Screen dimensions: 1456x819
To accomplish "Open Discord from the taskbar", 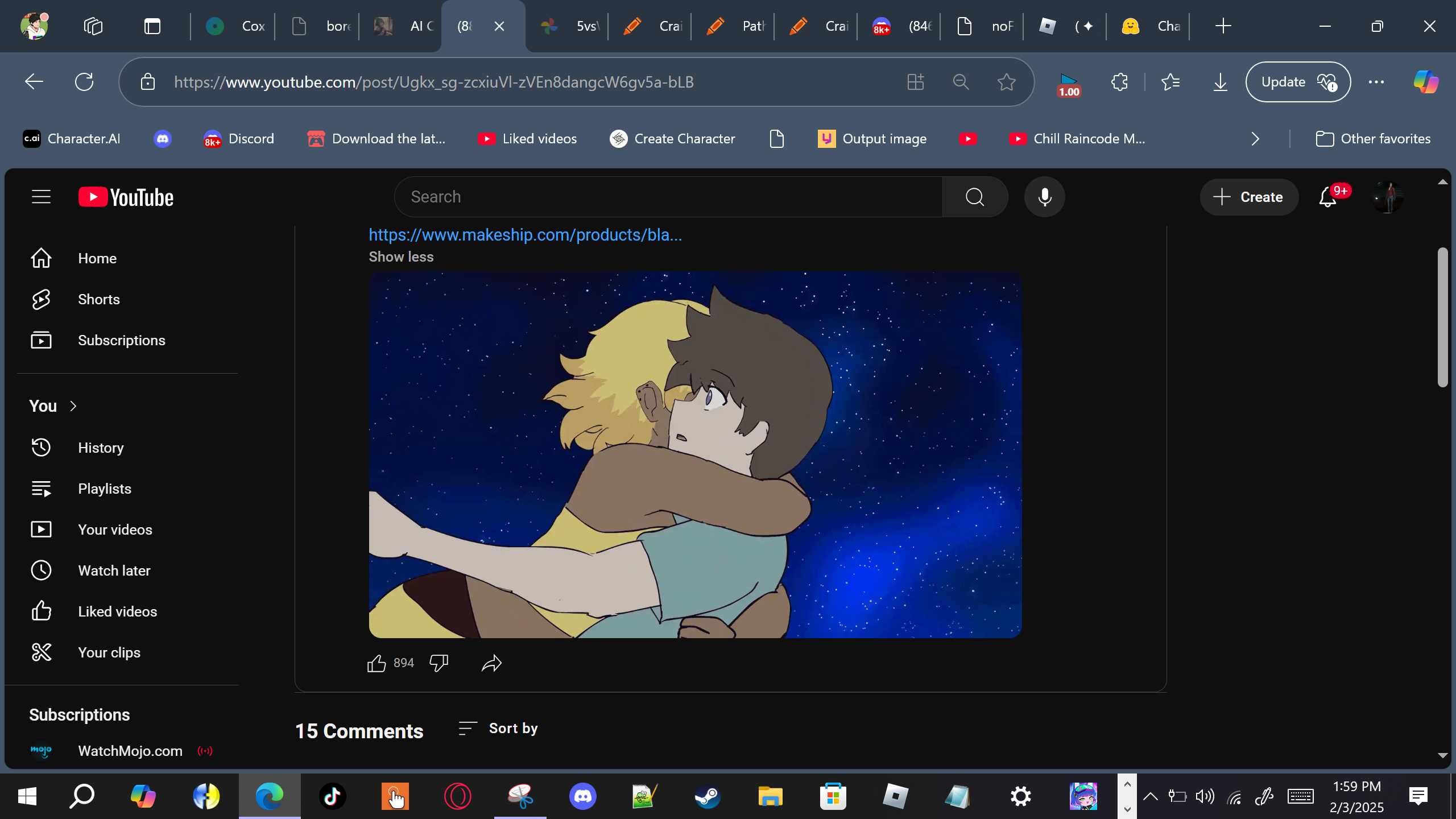I will click(583, 796).
